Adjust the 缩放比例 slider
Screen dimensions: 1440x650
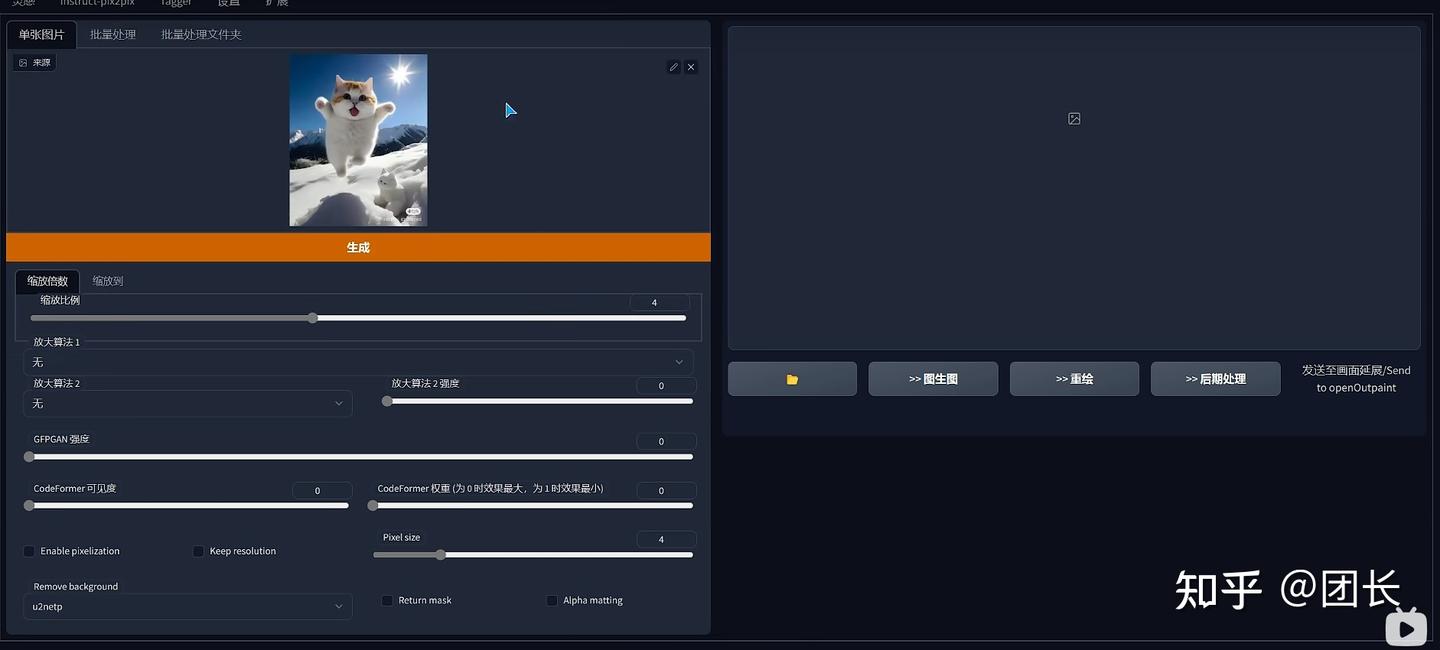(358, 318)
